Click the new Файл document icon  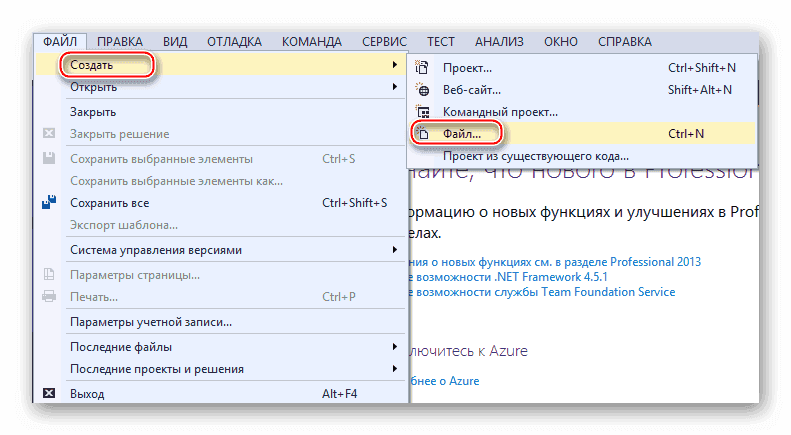pos(423,134)
